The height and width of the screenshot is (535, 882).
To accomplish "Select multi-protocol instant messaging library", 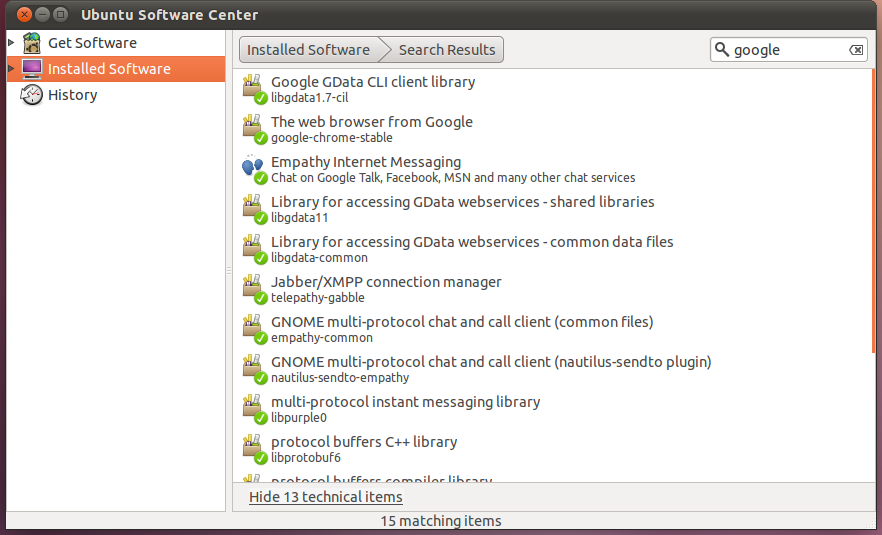I will click(x=406, y=402).
